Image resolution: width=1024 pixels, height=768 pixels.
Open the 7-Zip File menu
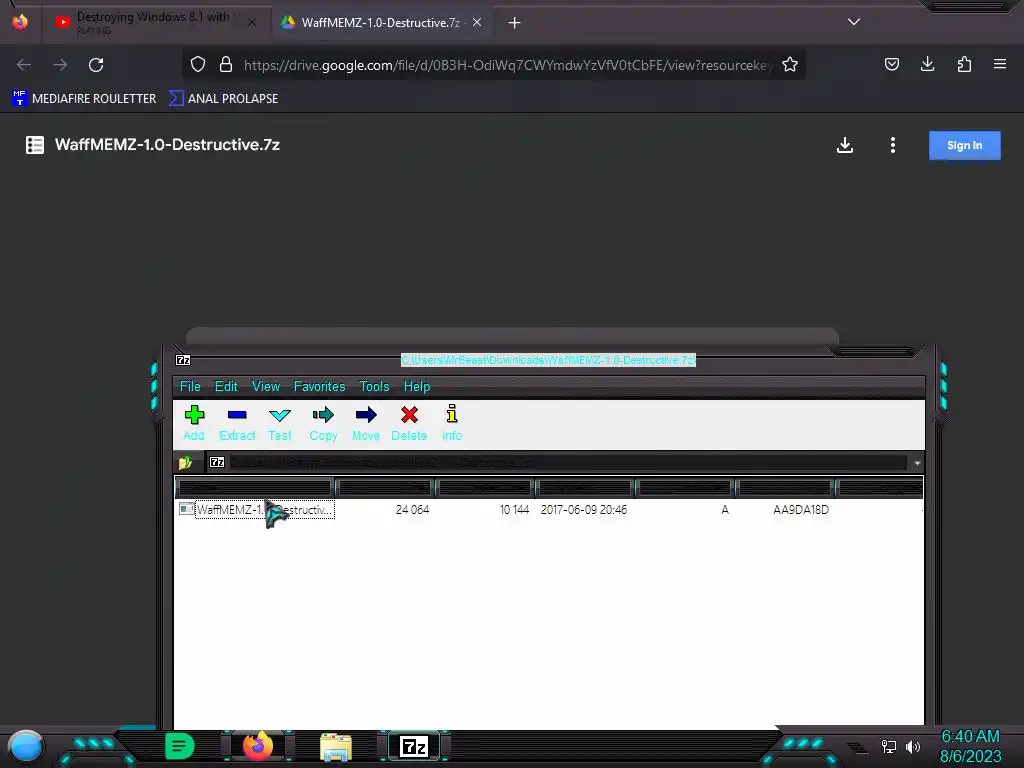click(190, 387)
